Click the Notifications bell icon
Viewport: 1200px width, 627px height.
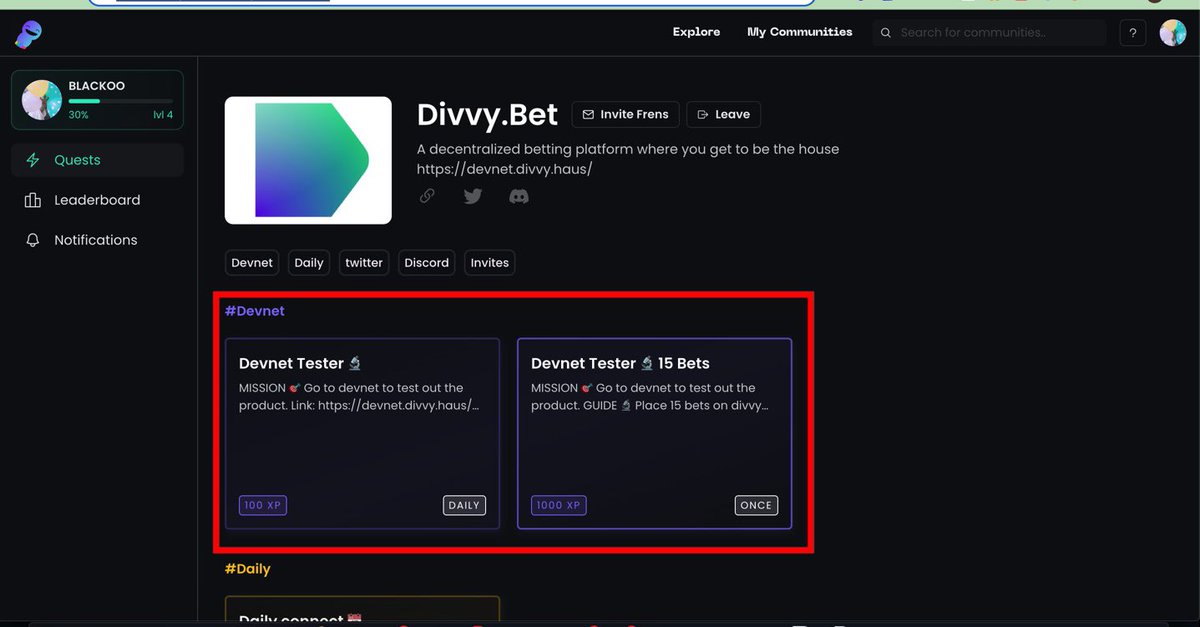pos(33,240)
